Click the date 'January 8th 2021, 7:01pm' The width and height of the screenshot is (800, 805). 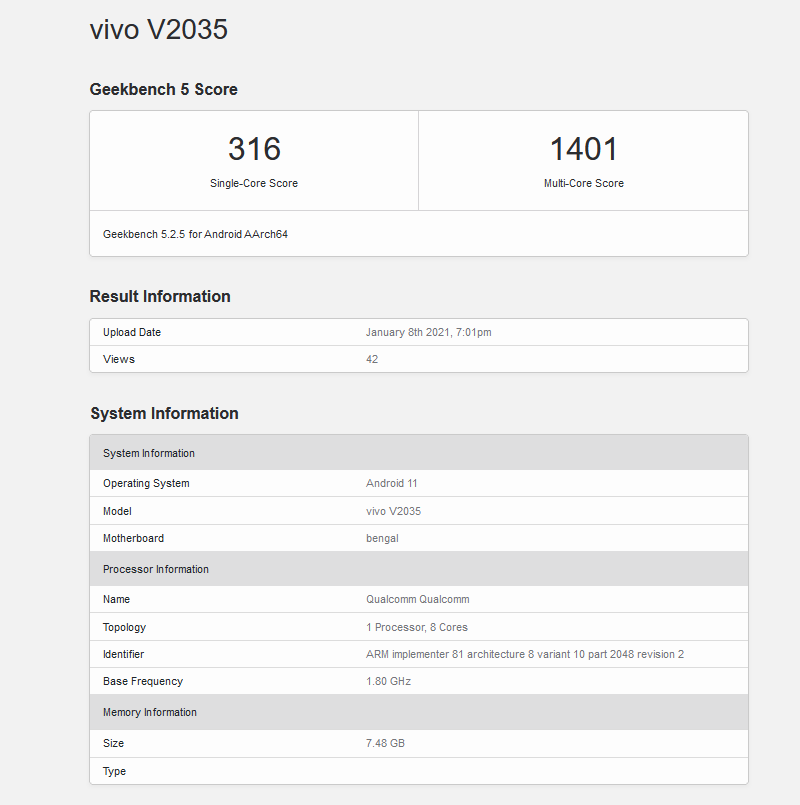click(429, 332)
